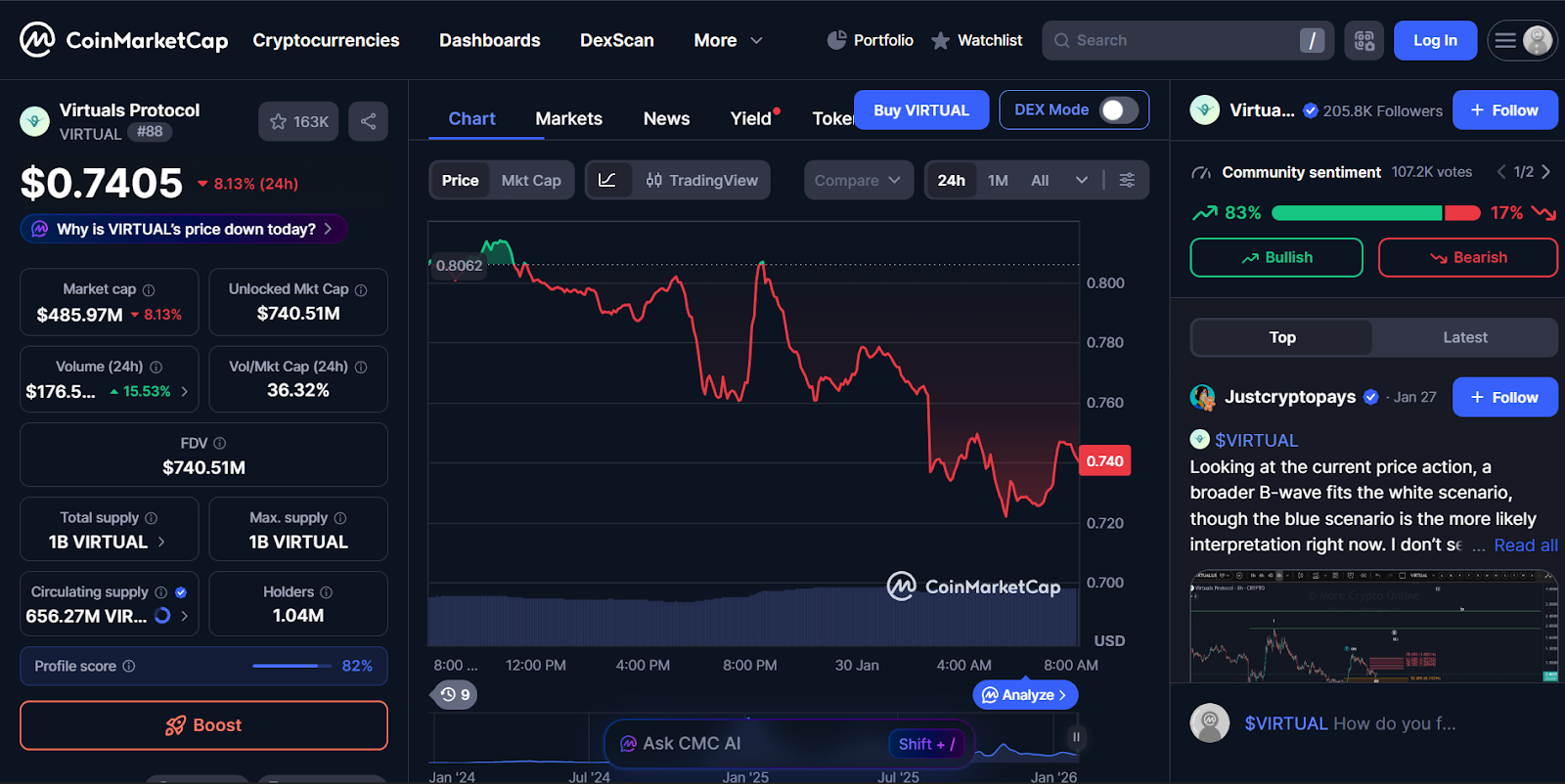Expand the More navigation dropdown
The height and width of the screenshot is (784, 1565).
[x=728, y=40]
